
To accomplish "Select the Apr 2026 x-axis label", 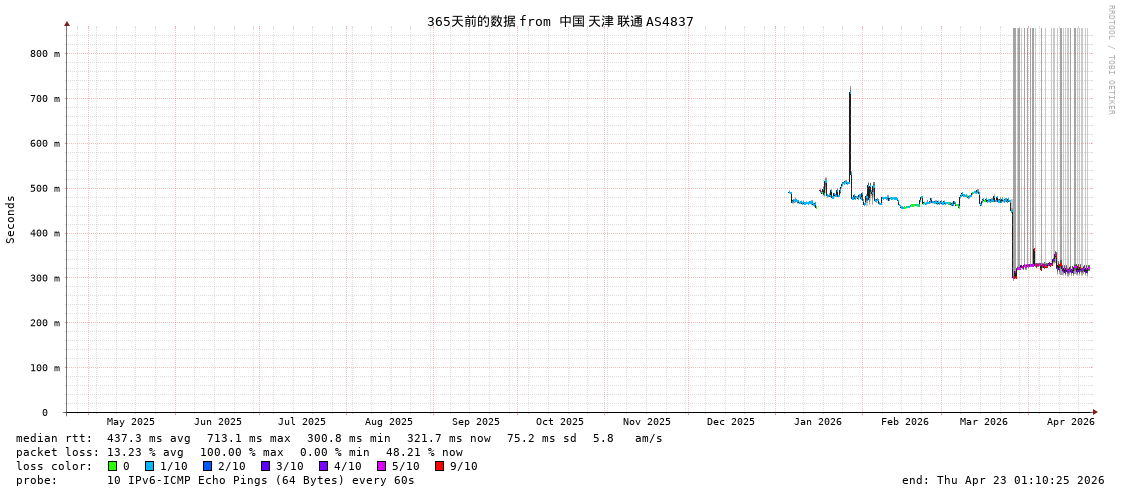I will 1070,422.
